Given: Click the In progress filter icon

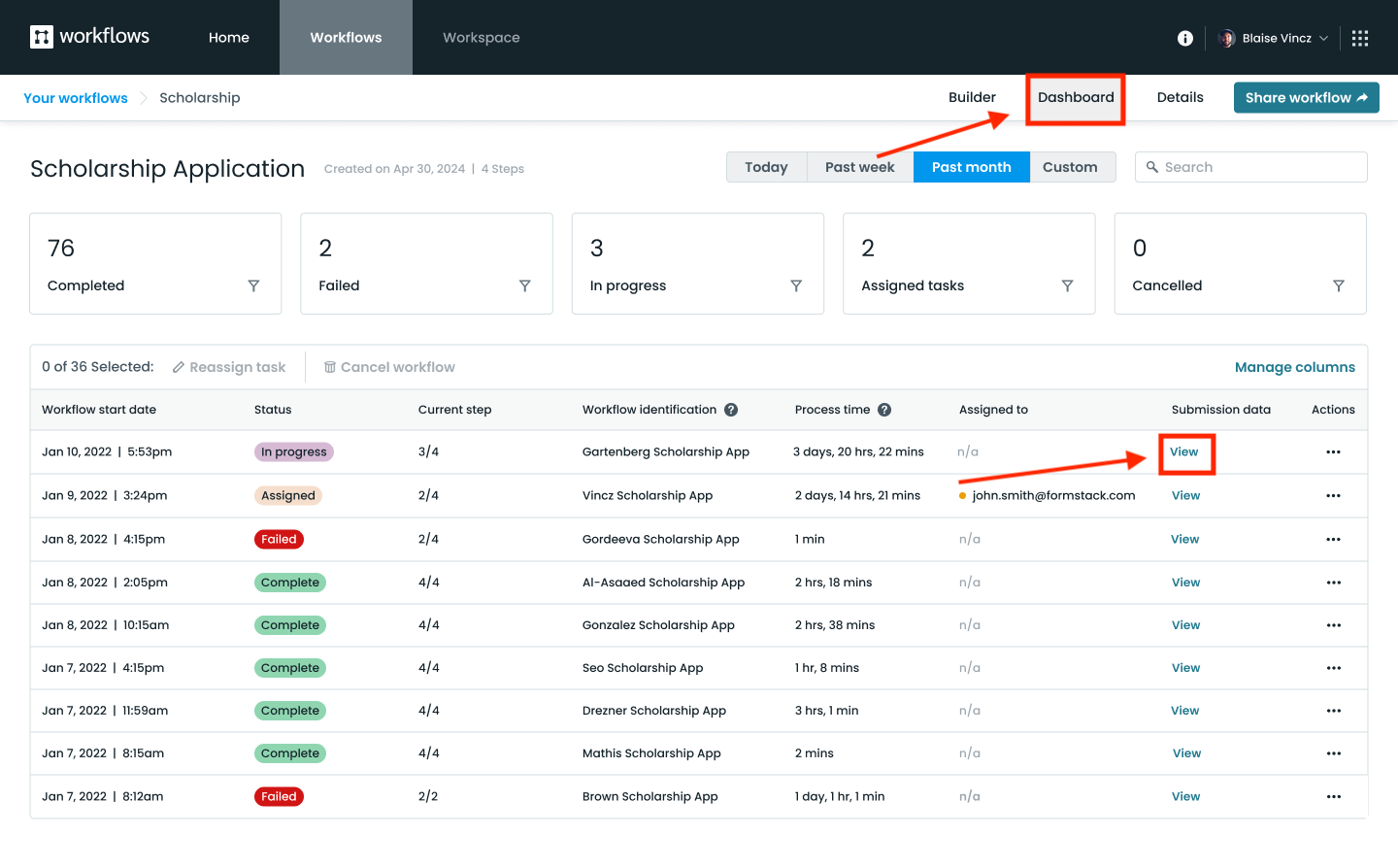Looking at the screenshot, I should tap(796, 285).
